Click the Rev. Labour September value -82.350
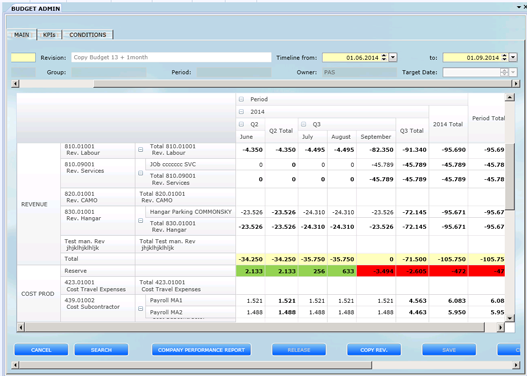 (376, 150)
